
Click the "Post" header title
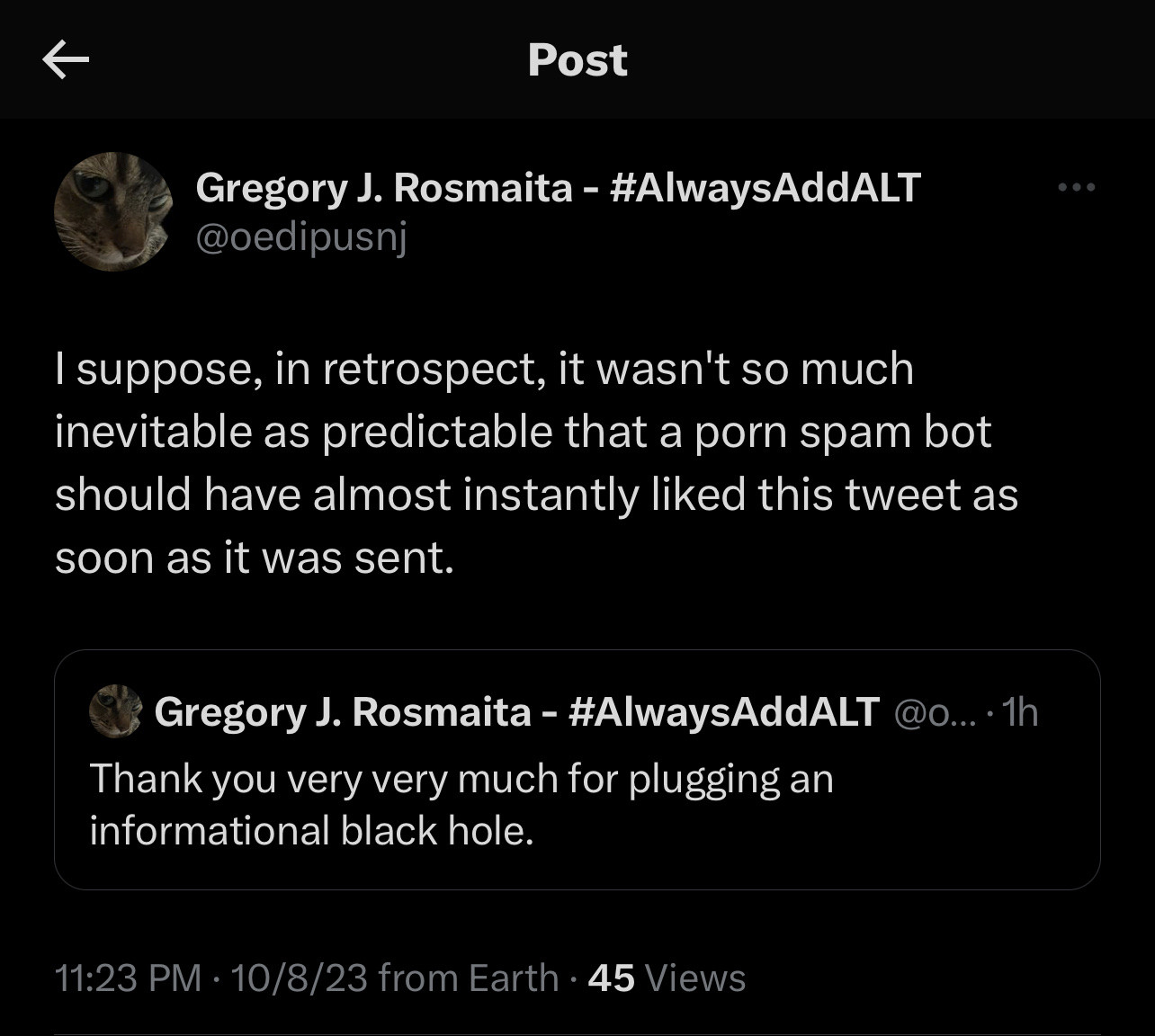577,60
